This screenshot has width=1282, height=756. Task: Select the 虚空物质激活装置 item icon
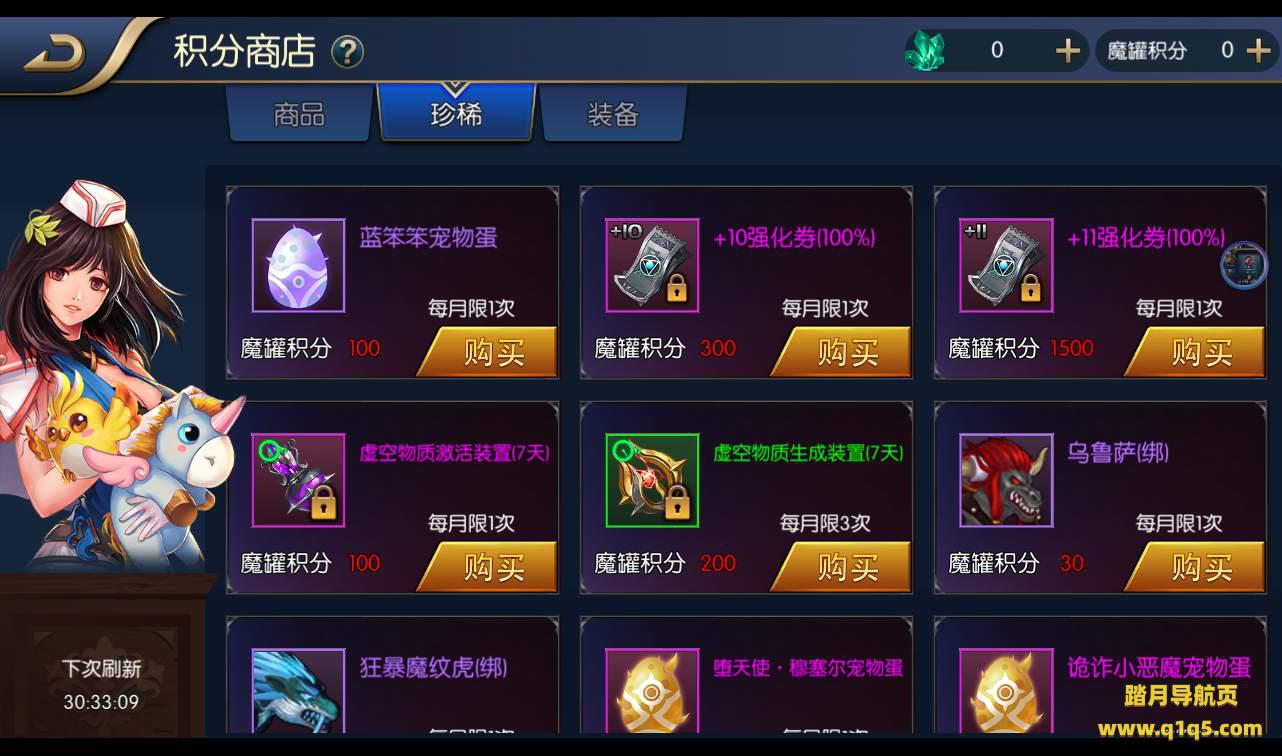coord(298,481)
